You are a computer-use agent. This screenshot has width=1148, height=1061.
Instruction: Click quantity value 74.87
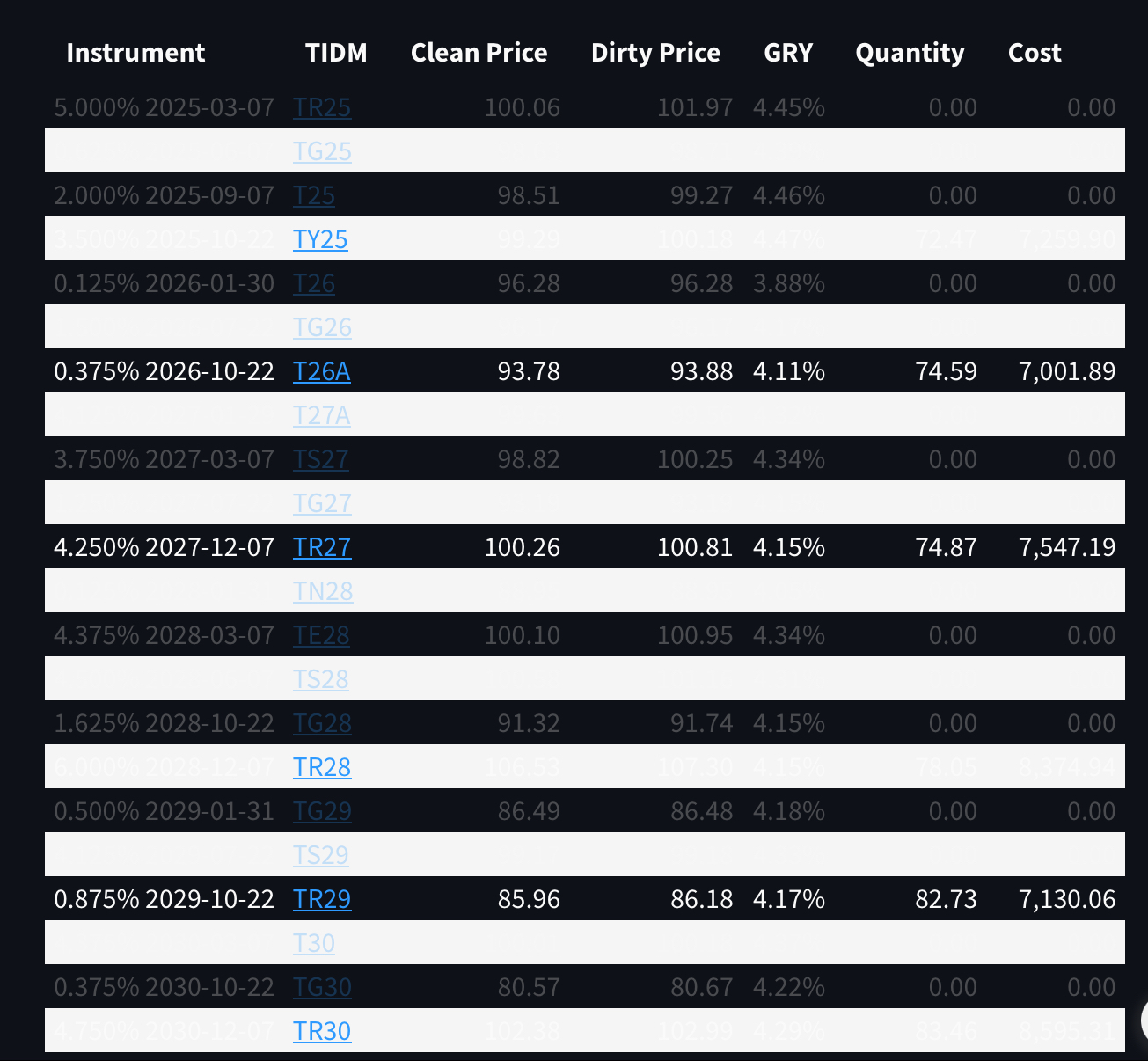947,547
